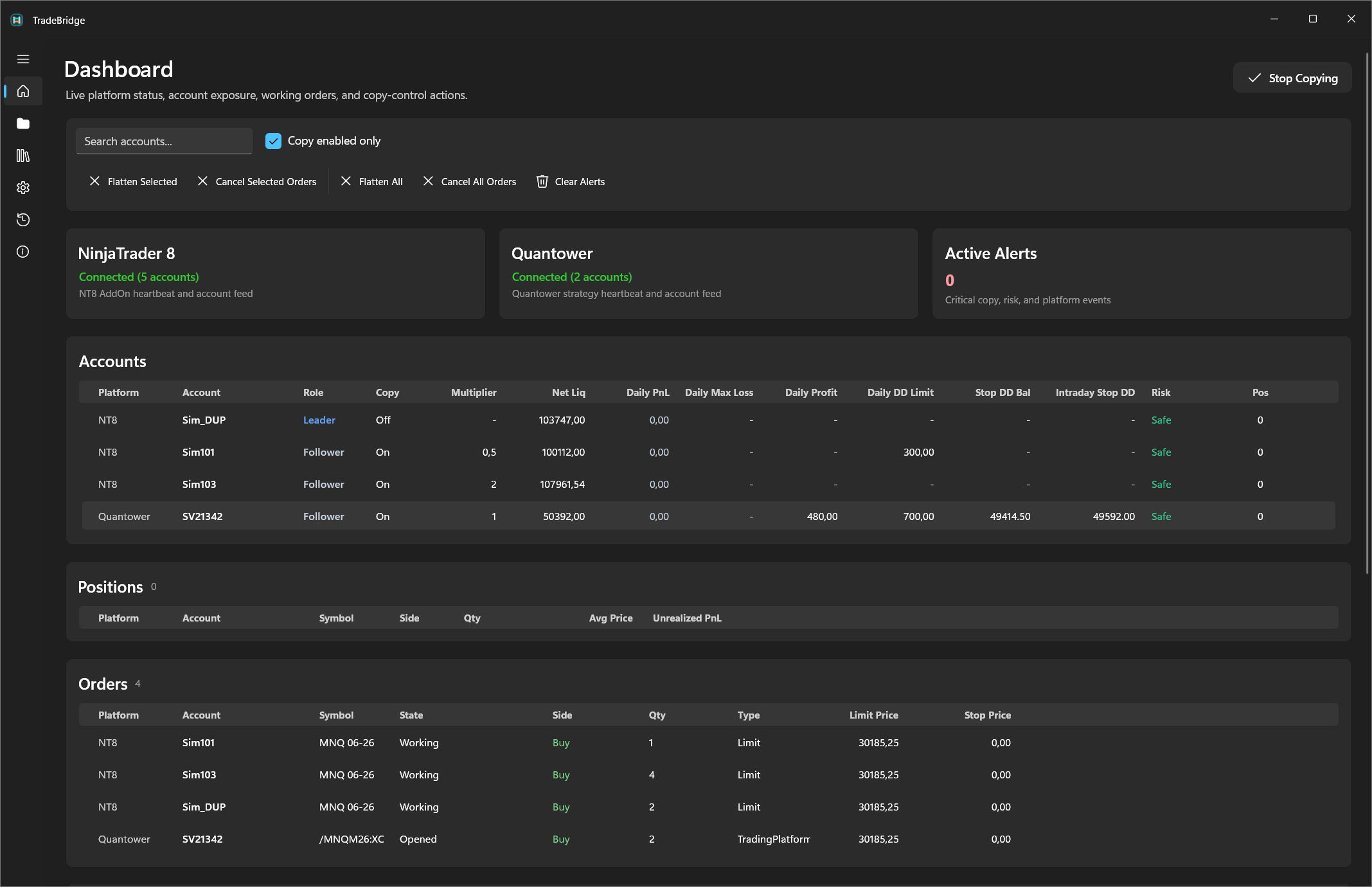Open the hamburger navigation menu
1372x887 pixels.
(23, 59)
